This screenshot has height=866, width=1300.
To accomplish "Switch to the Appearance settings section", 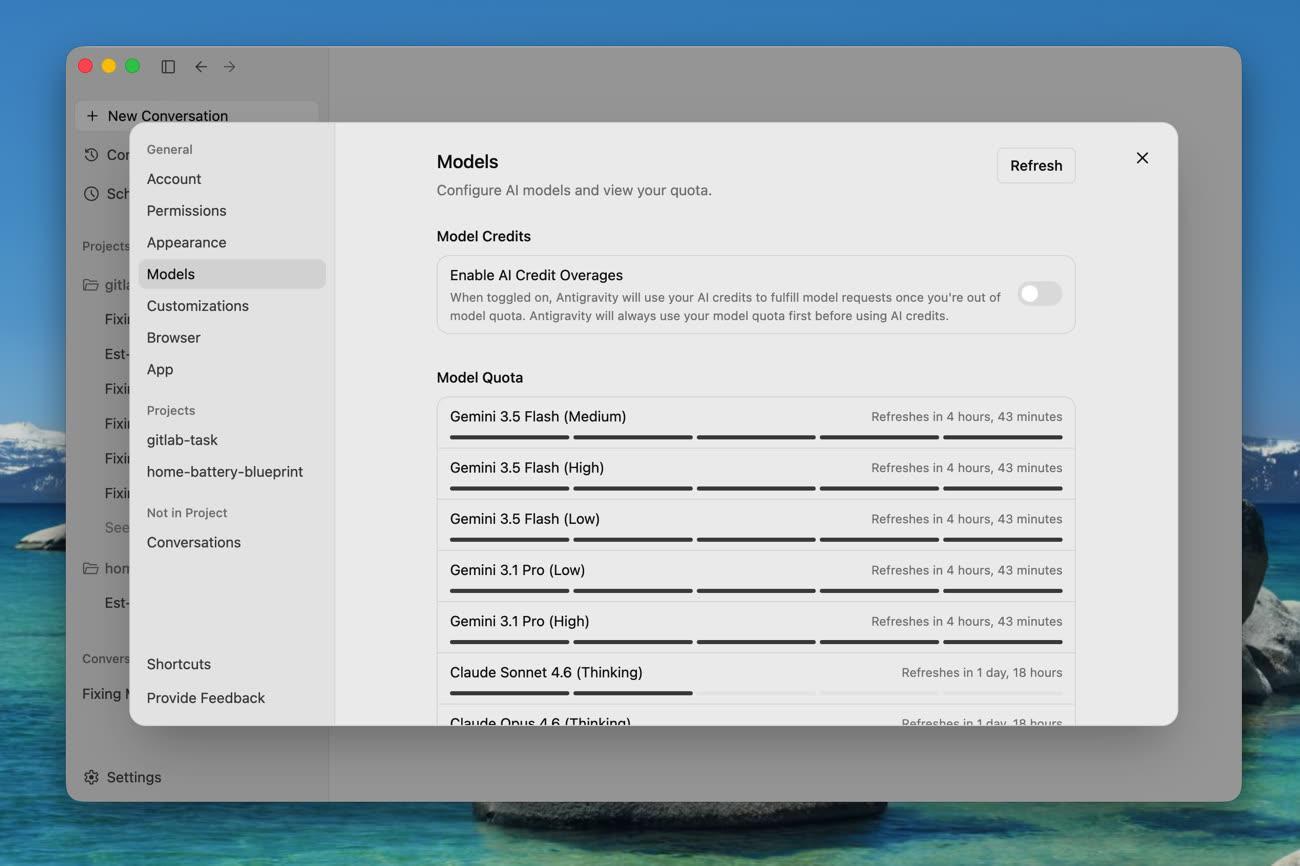I will pos(232,243).
